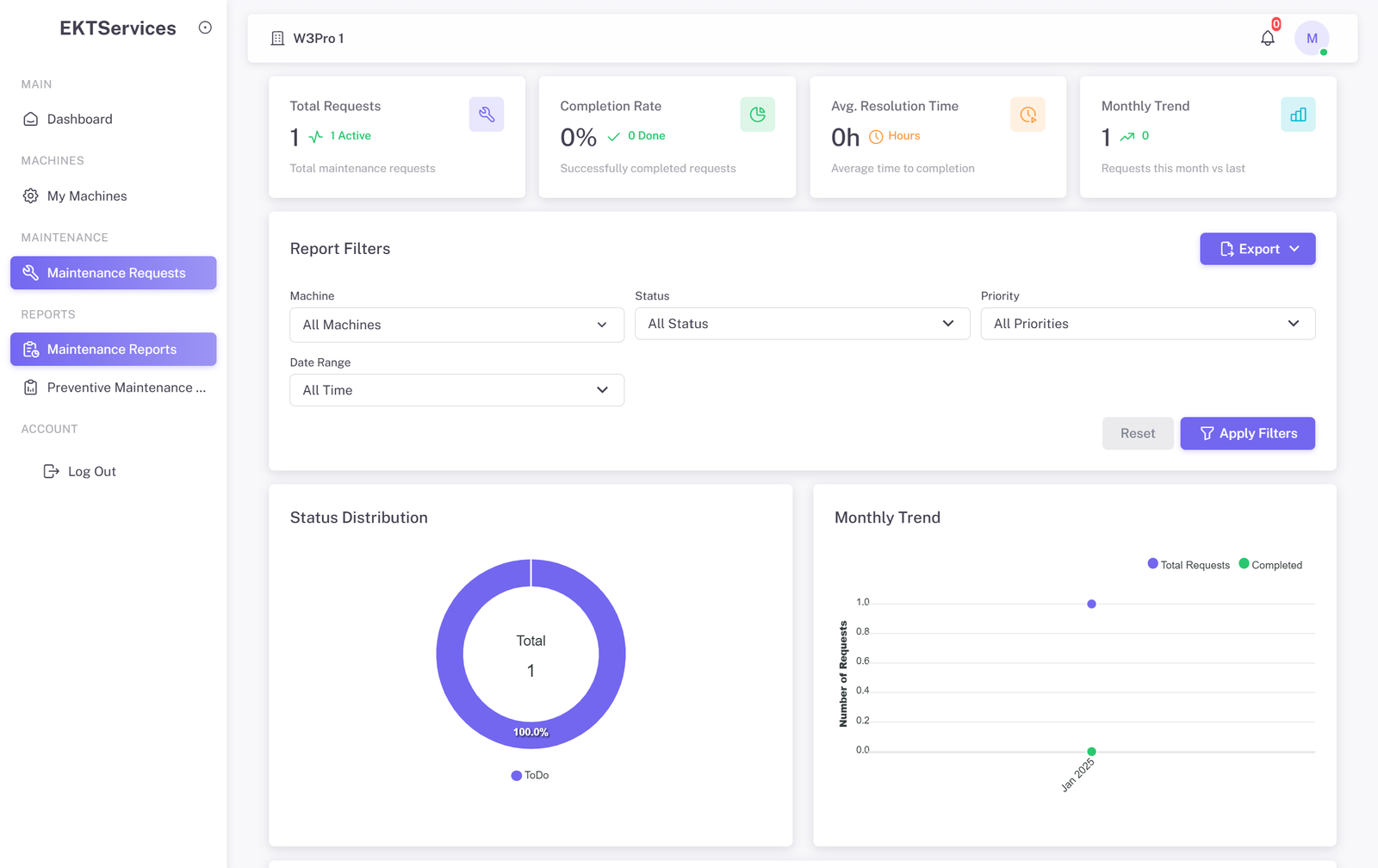Click the Report Filters heading

tap(340, 249)
